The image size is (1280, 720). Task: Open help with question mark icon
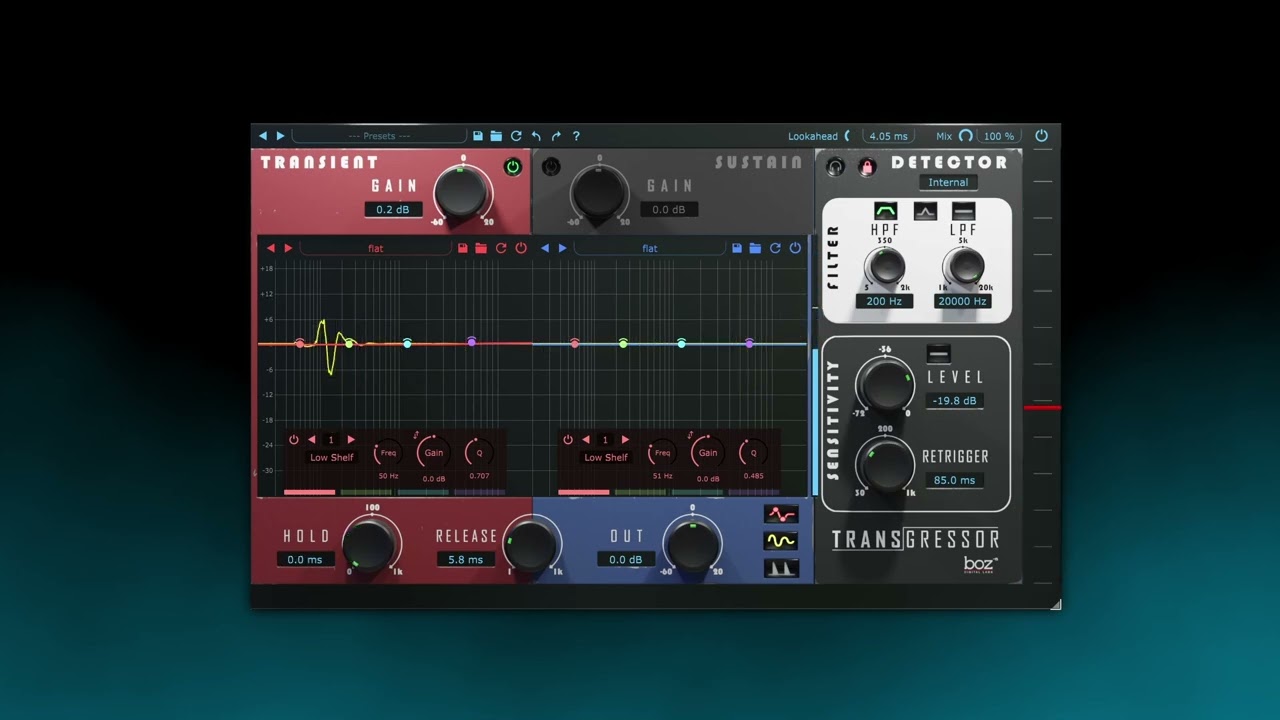tap(576, 136)
